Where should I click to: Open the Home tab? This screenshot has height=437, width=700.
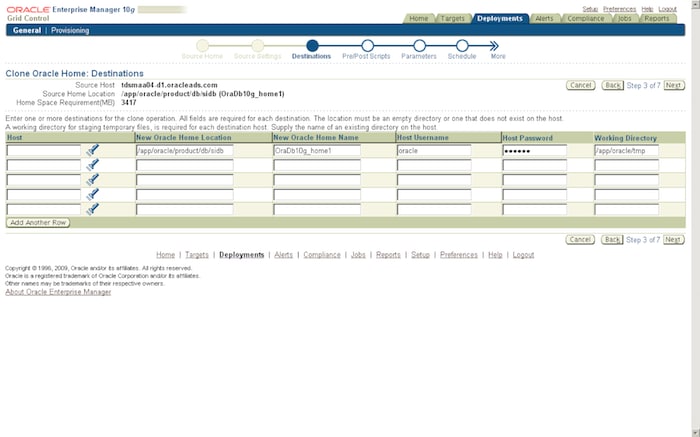click(x=419, y=18)
